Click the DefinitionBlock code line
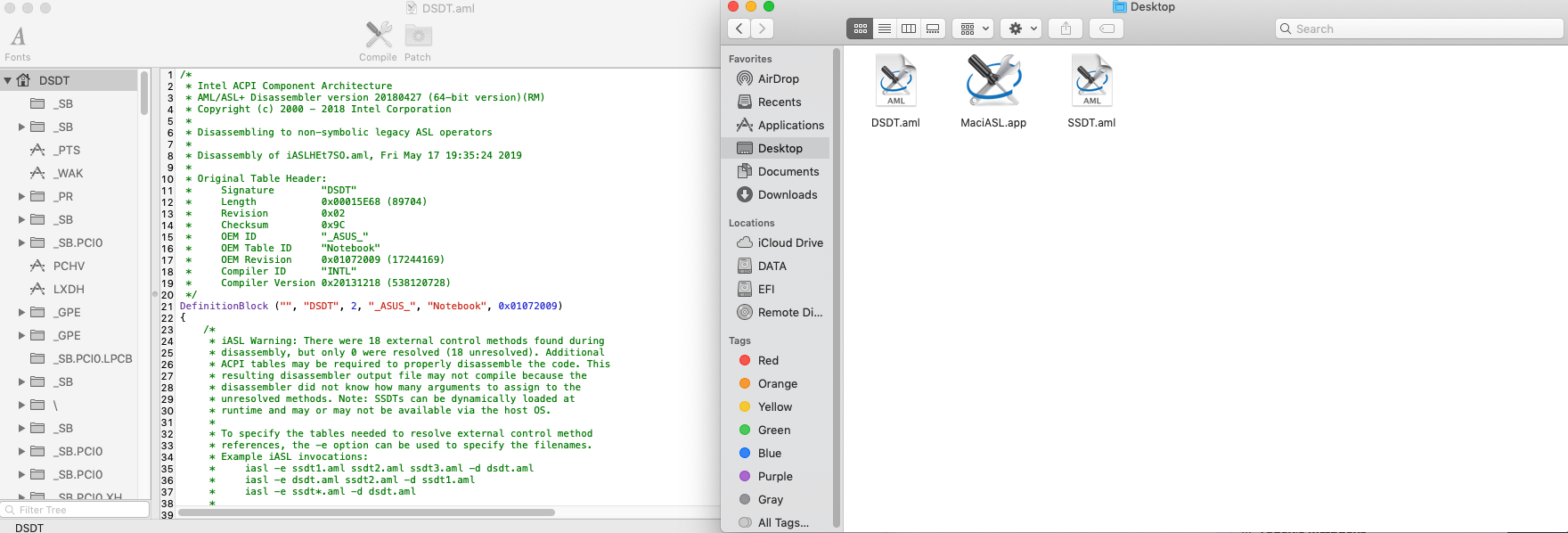Screen dimensions: 1568x533 point(371,306)
